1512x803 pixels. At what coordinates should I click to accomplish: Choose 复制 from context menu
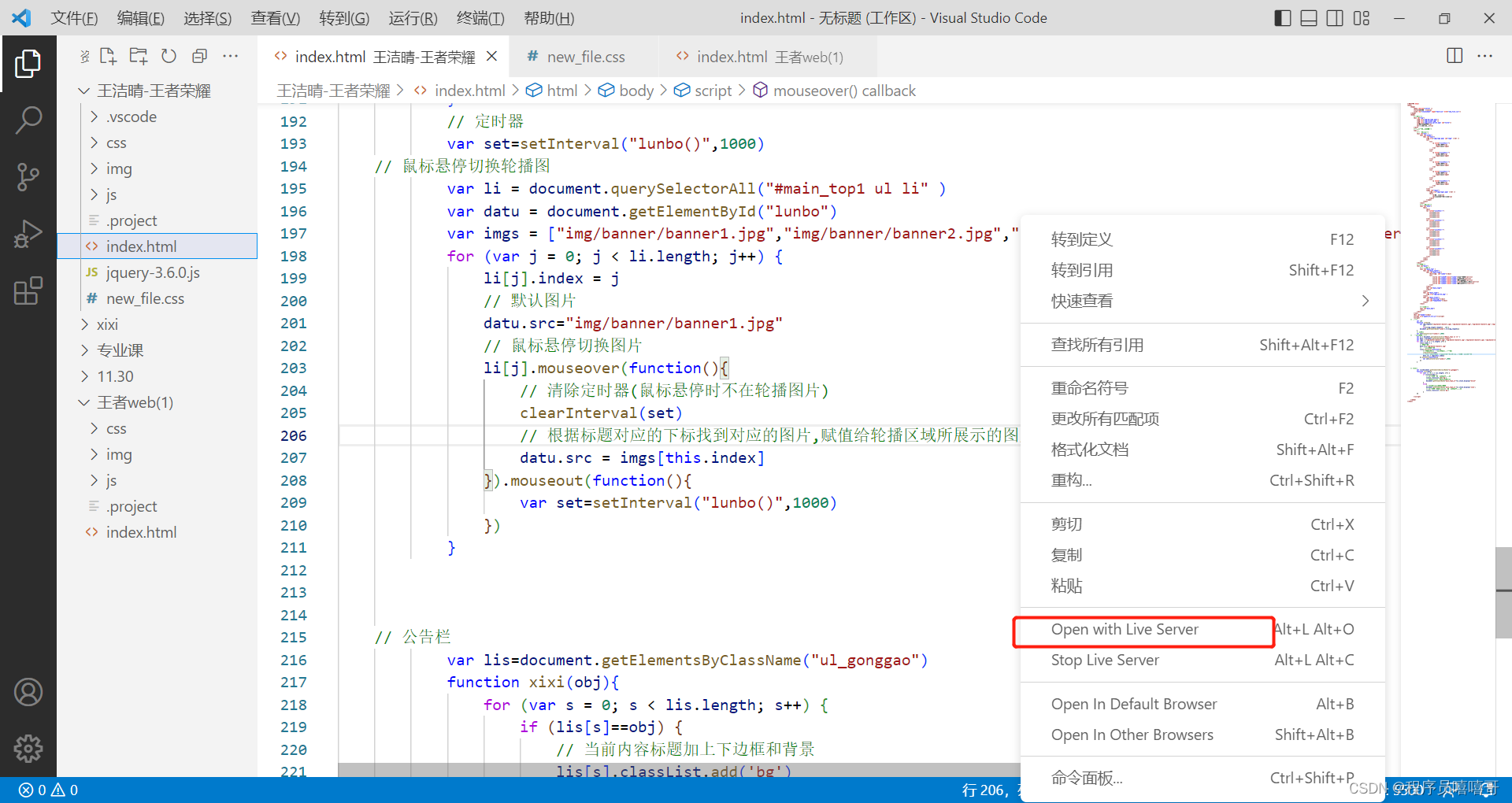[x=1203, y=555]
